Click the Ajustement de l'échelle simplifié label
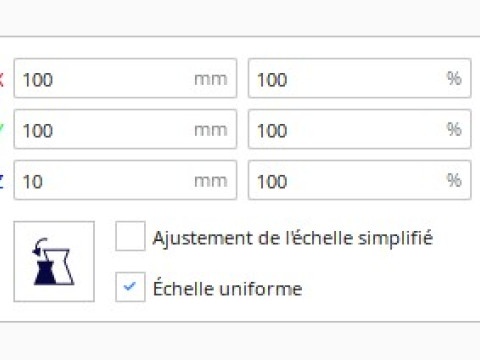Viewport: 480px width, 360px height. (x=293, y=238)
